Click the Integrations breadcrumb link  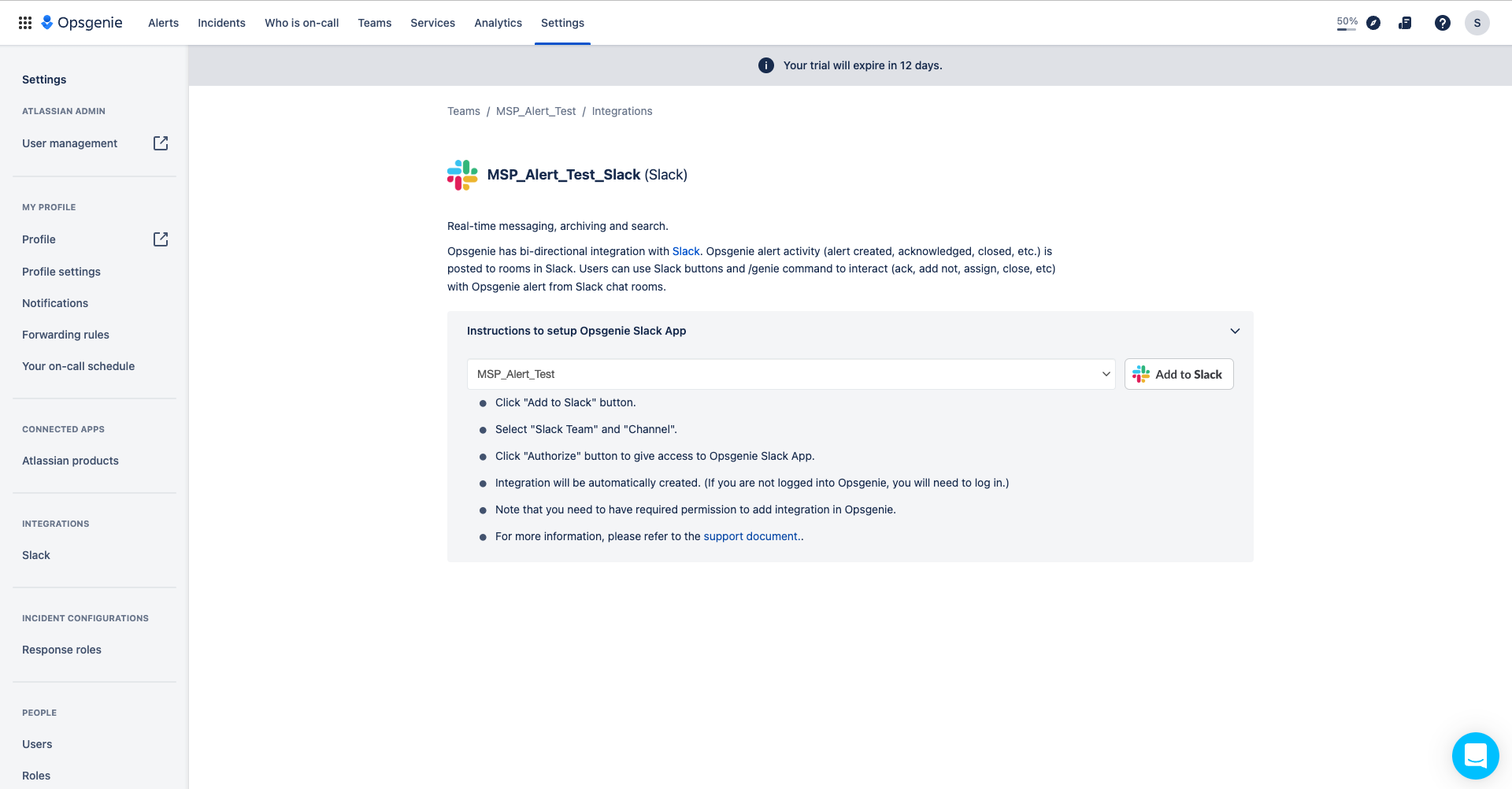[622, 111]
